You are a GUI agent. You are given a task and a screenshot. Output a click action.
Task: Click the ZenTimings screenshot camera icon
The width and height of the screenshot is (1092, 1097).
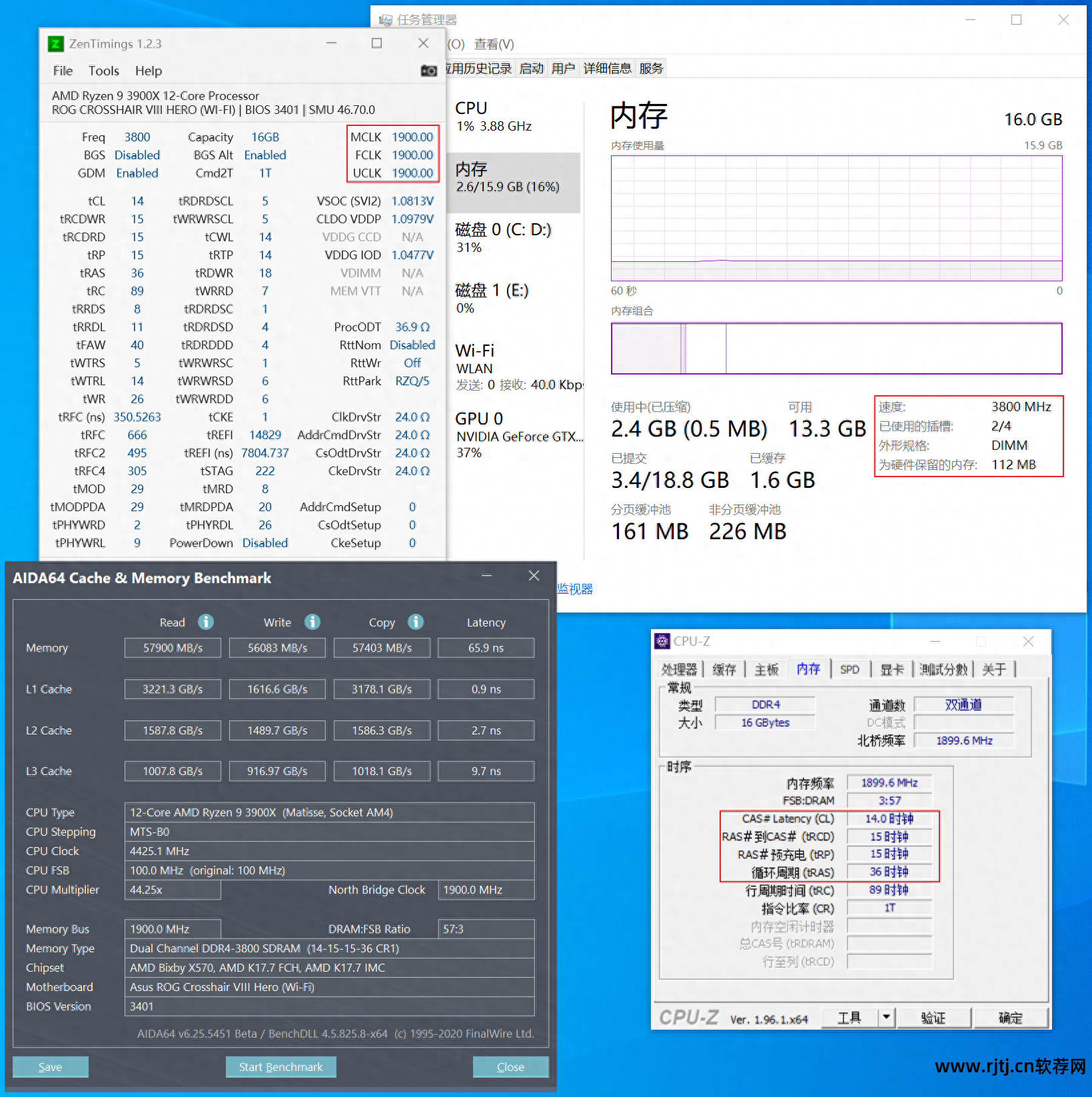tap(428, 71)
